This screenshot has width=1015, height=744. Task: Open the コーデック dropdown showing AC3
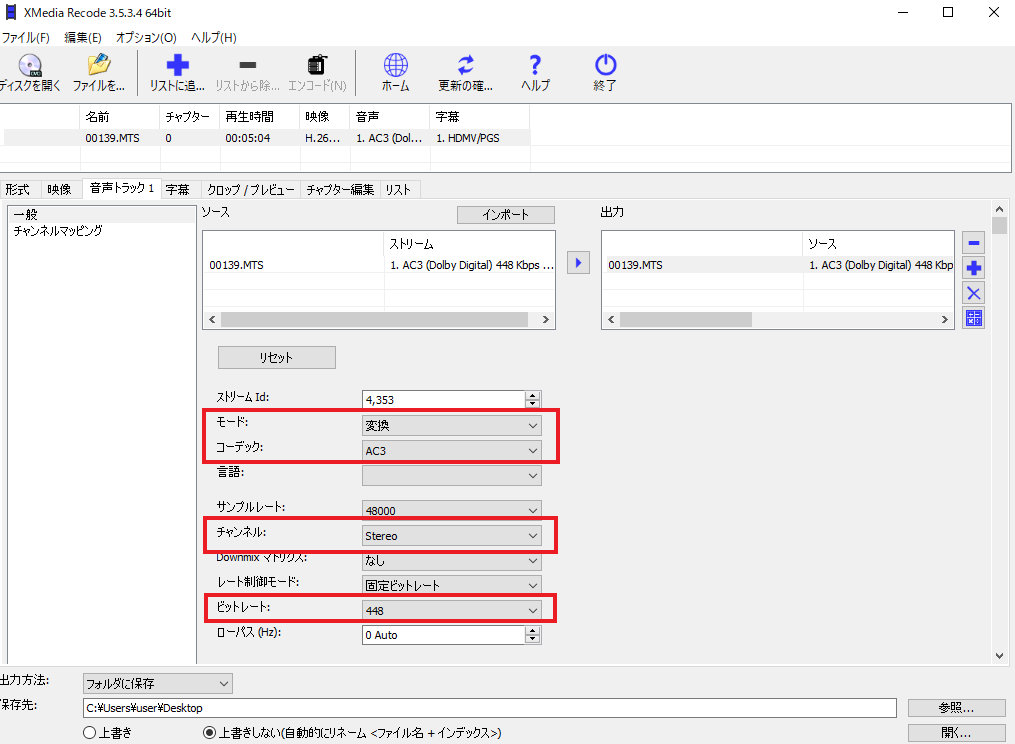click(451, 451)
